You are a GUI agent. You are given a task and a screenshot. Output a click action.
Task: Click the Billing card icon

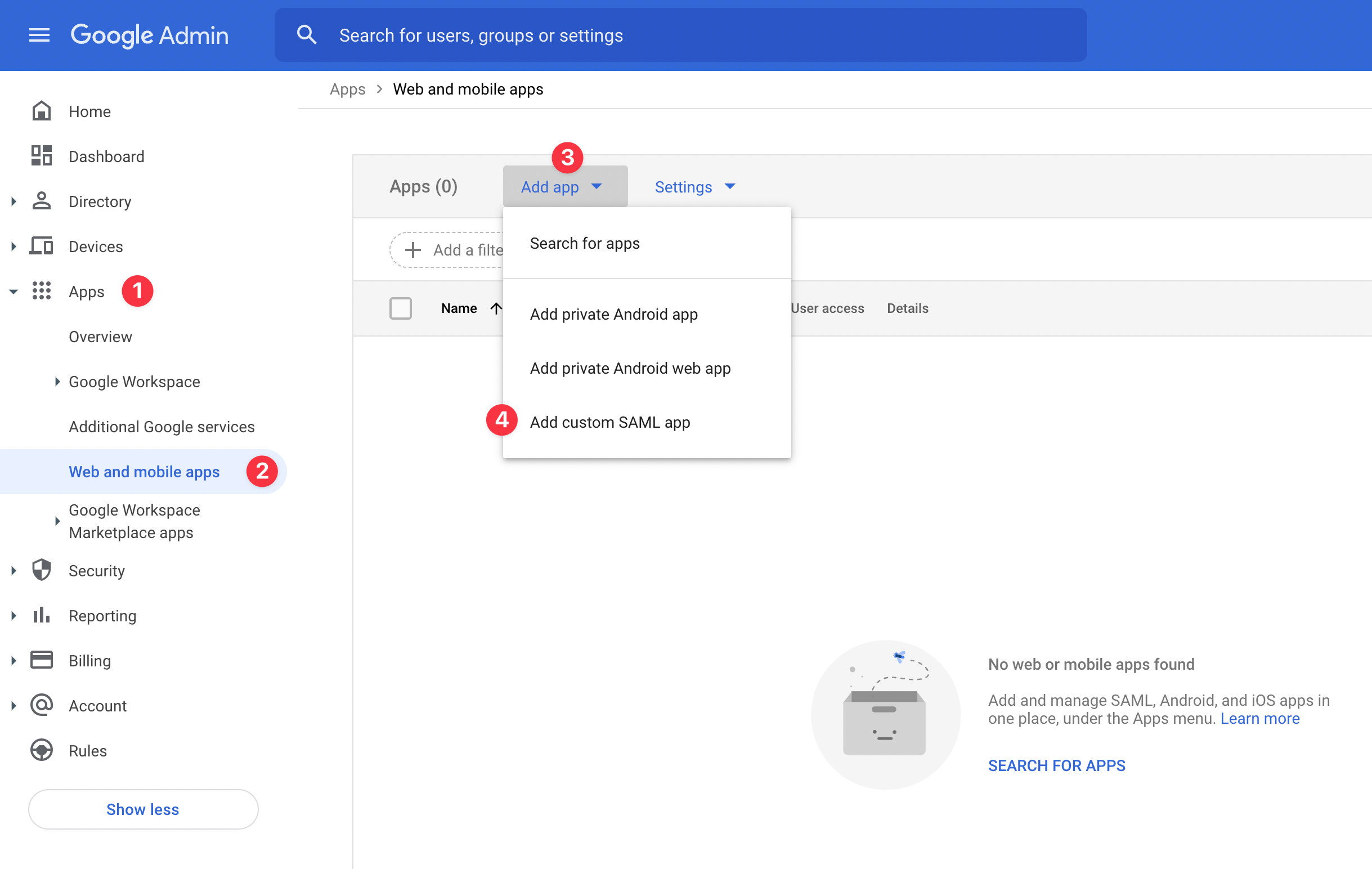42,660
